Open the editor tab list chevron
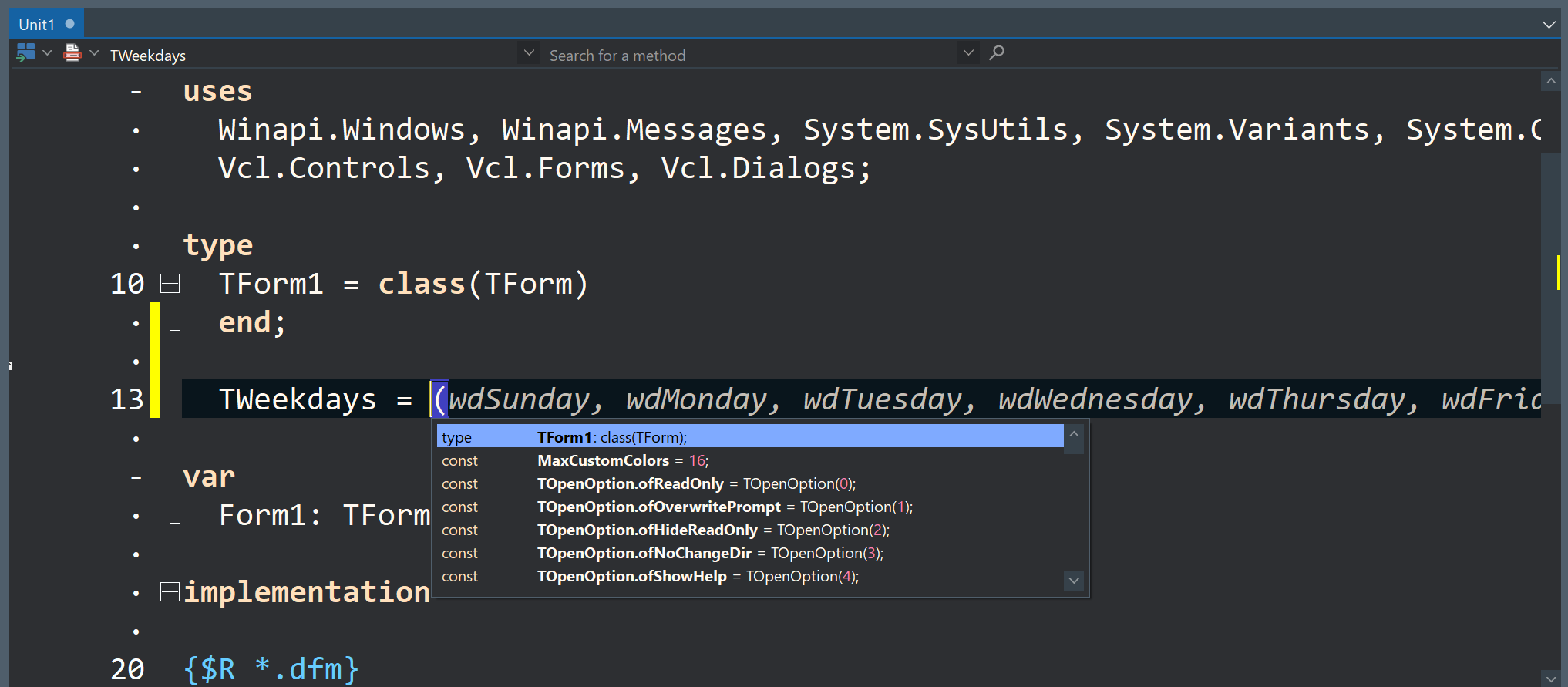Image resolution: width=1568 pixels, height=687 pixels. 1549,25
